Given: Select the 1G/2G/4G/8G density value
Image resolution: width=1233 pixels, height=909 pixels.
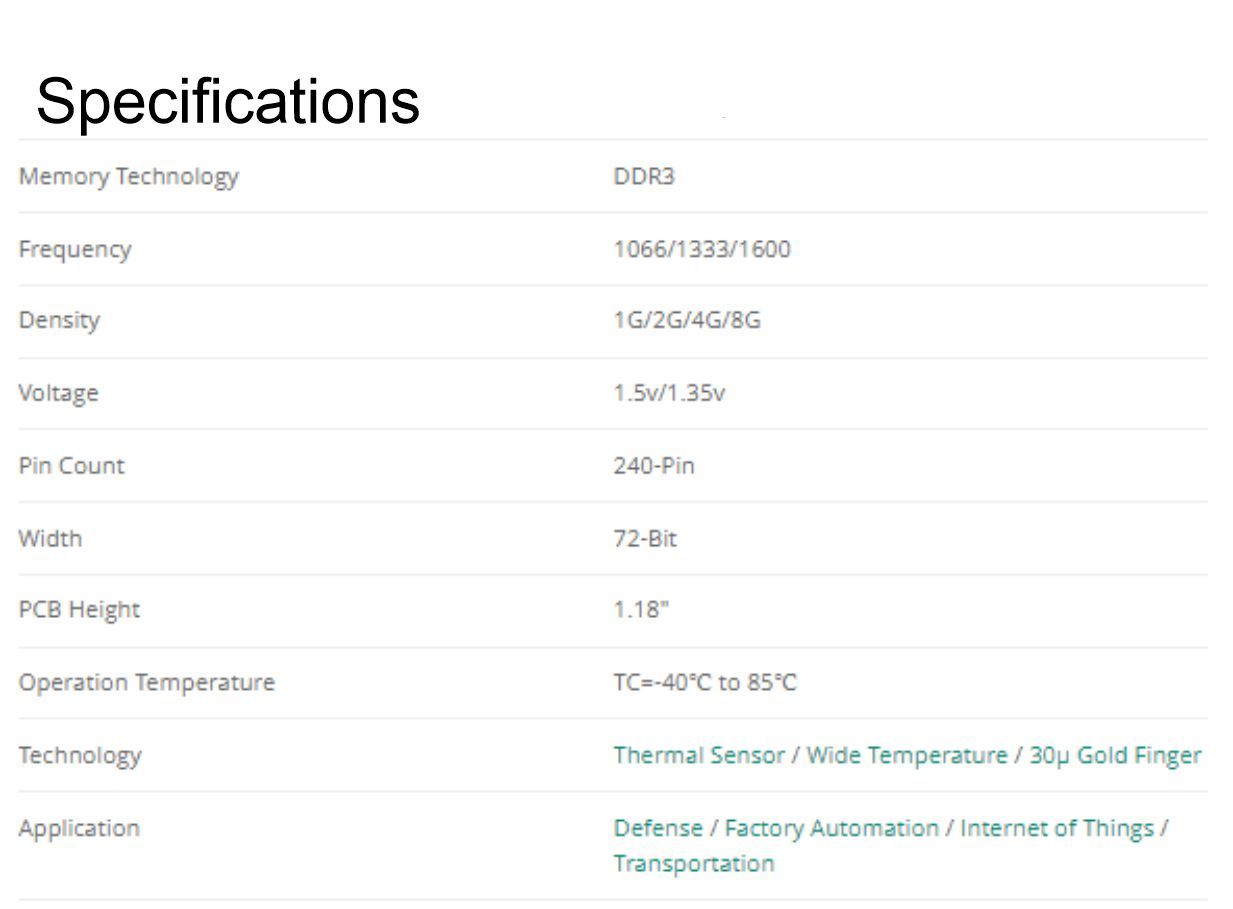Looking at the screenshot, I should coord(687,321).
